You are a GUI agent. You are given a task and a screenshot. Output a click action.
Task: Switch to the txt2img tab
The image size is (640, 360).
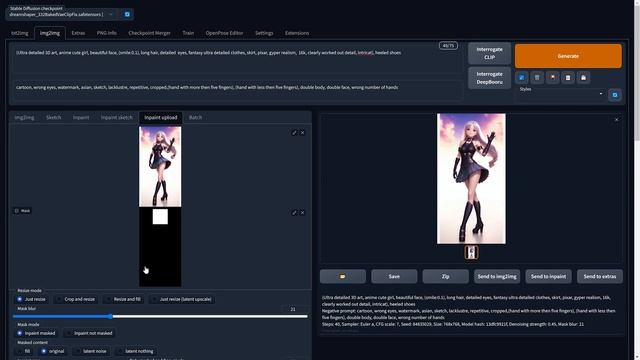point(20,33)
